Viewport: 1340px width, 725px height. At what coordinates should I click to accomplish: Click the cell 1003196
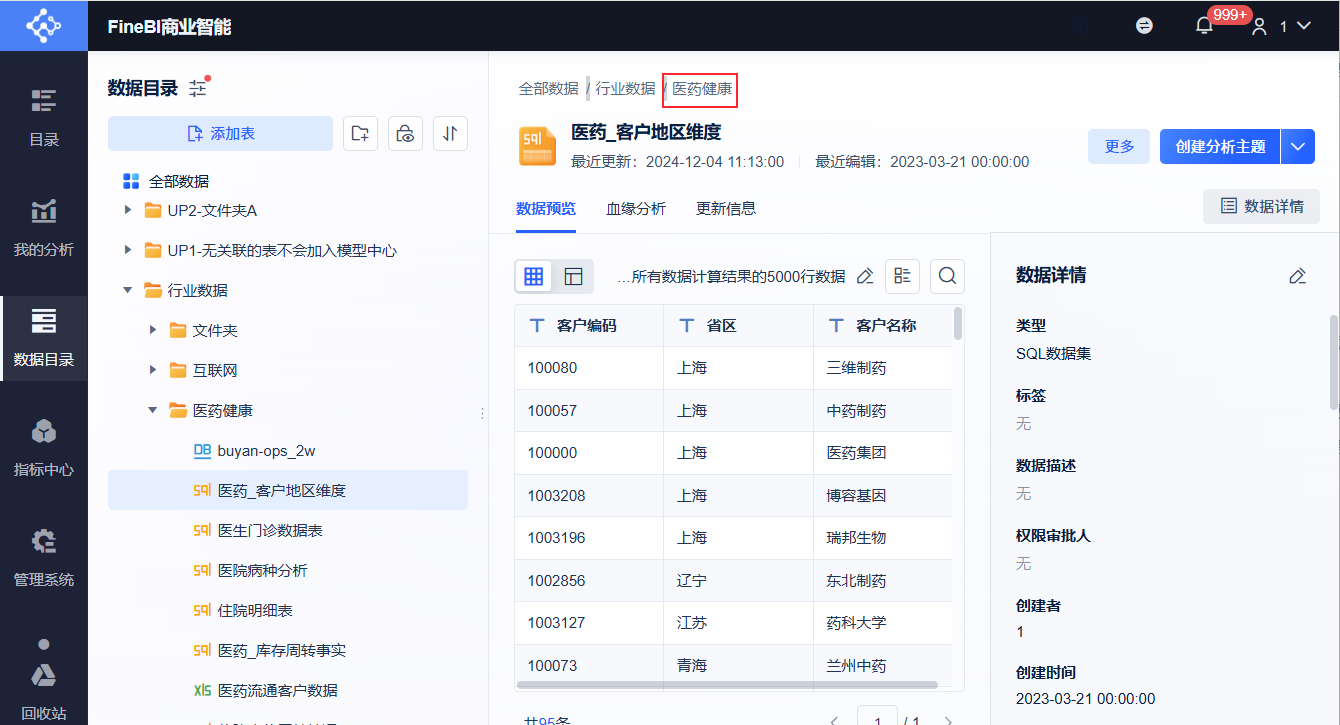point(589,538)
